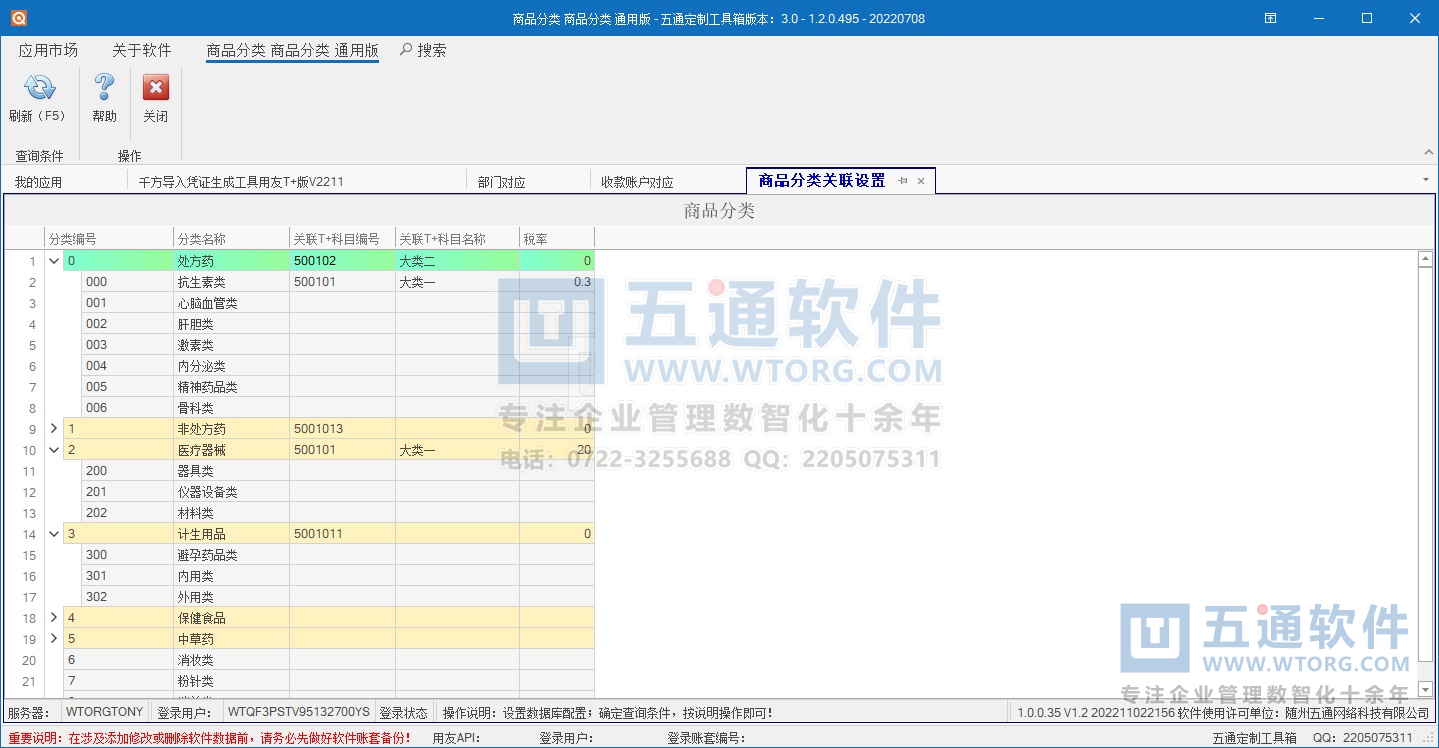The height and width of the screenshot is (748, 1439).
Task: Expand the 保健食品 category row
Action: tap(54, 618)
